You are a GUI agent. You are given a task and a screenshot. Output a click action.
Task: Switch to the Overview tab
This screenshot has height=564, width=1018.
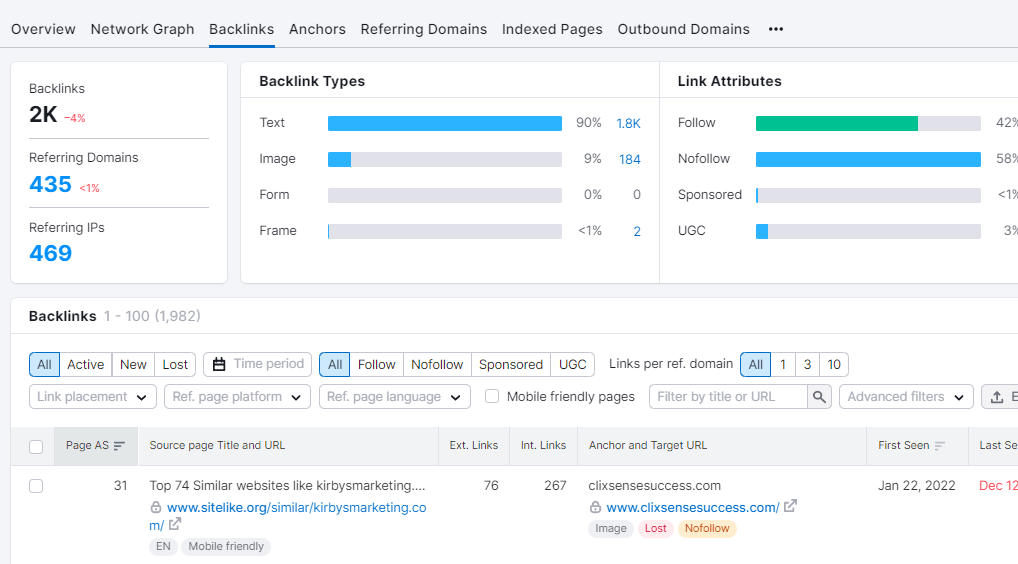click(43, 29)
